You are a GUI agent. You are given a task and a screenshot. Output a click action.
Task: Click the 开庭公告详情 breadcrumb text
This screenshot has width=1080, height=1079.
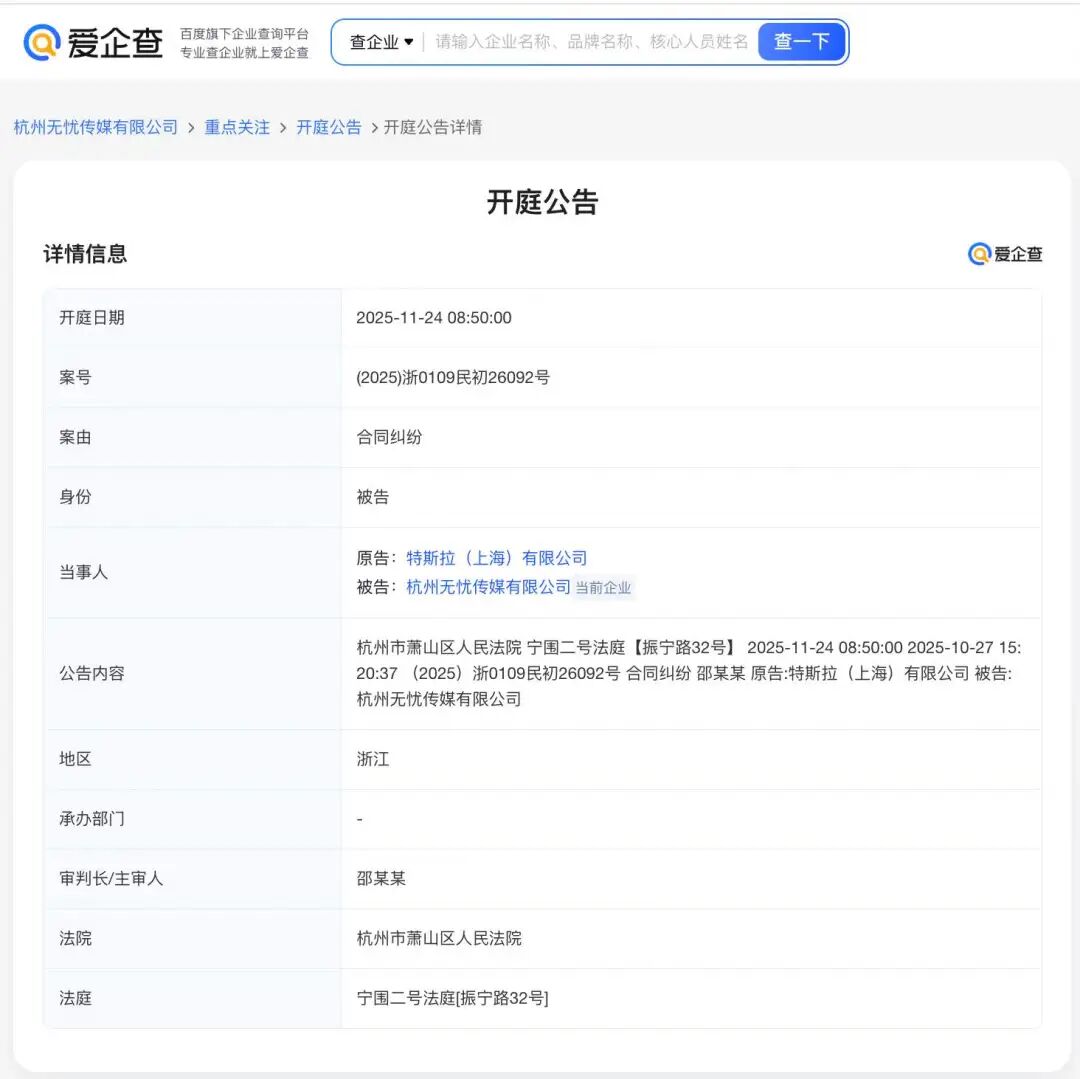point(433,128)
